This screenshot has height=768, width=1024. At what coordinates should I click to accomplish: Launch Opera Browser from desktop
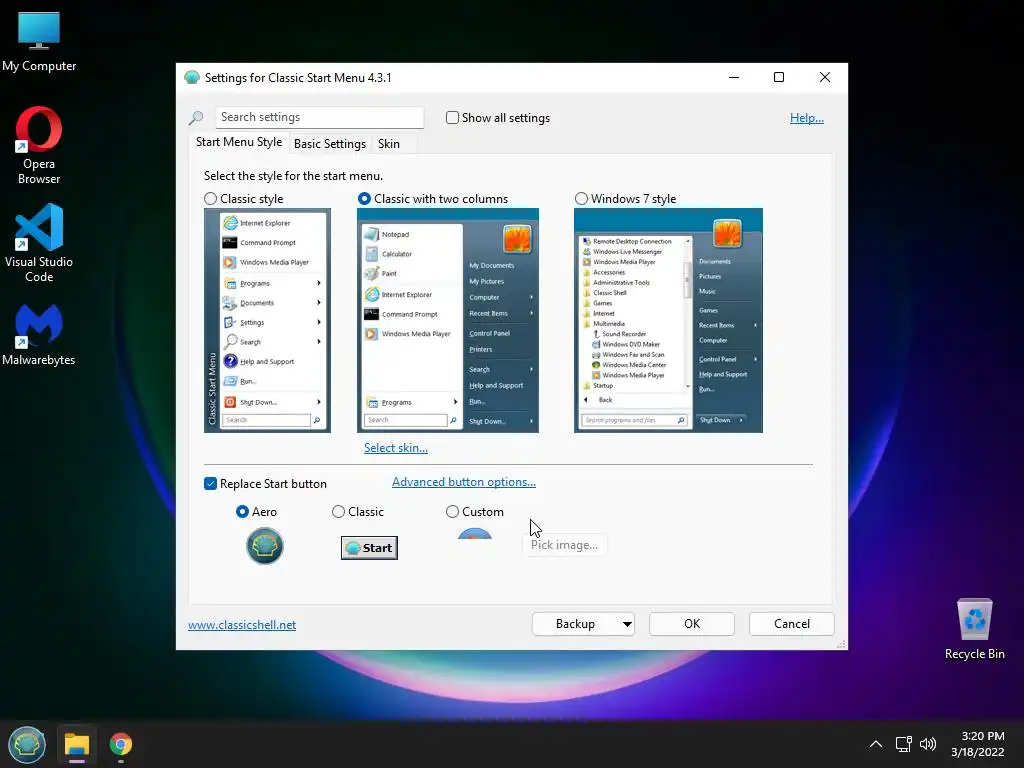pyautogui.click(x=39, y=145)
